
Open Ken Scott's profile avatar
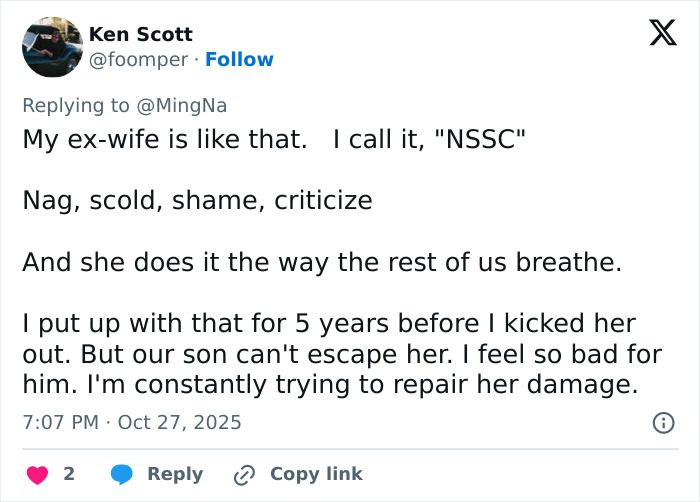52,47
